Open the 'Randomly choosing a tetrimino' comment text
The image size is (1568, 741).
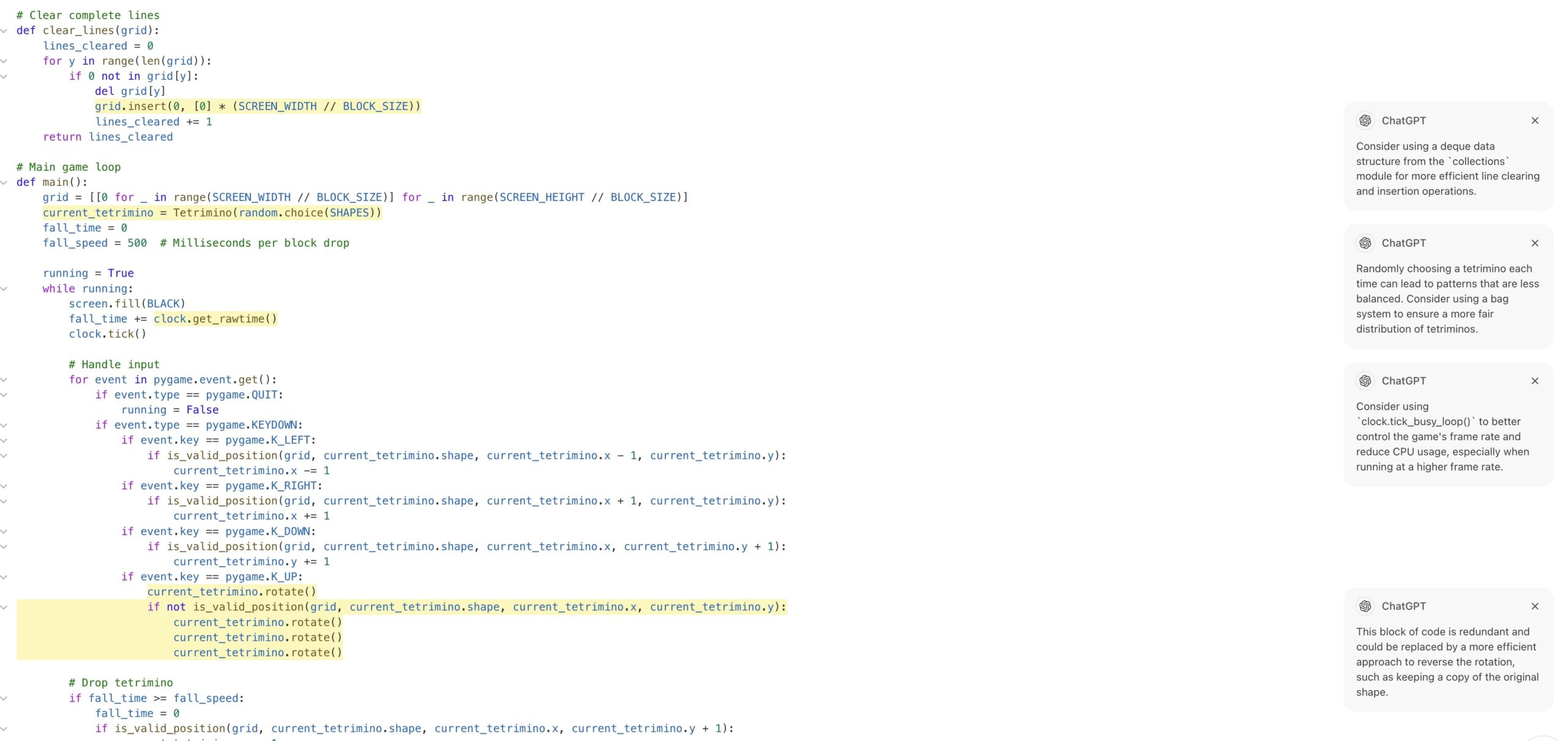[1447, 299]
